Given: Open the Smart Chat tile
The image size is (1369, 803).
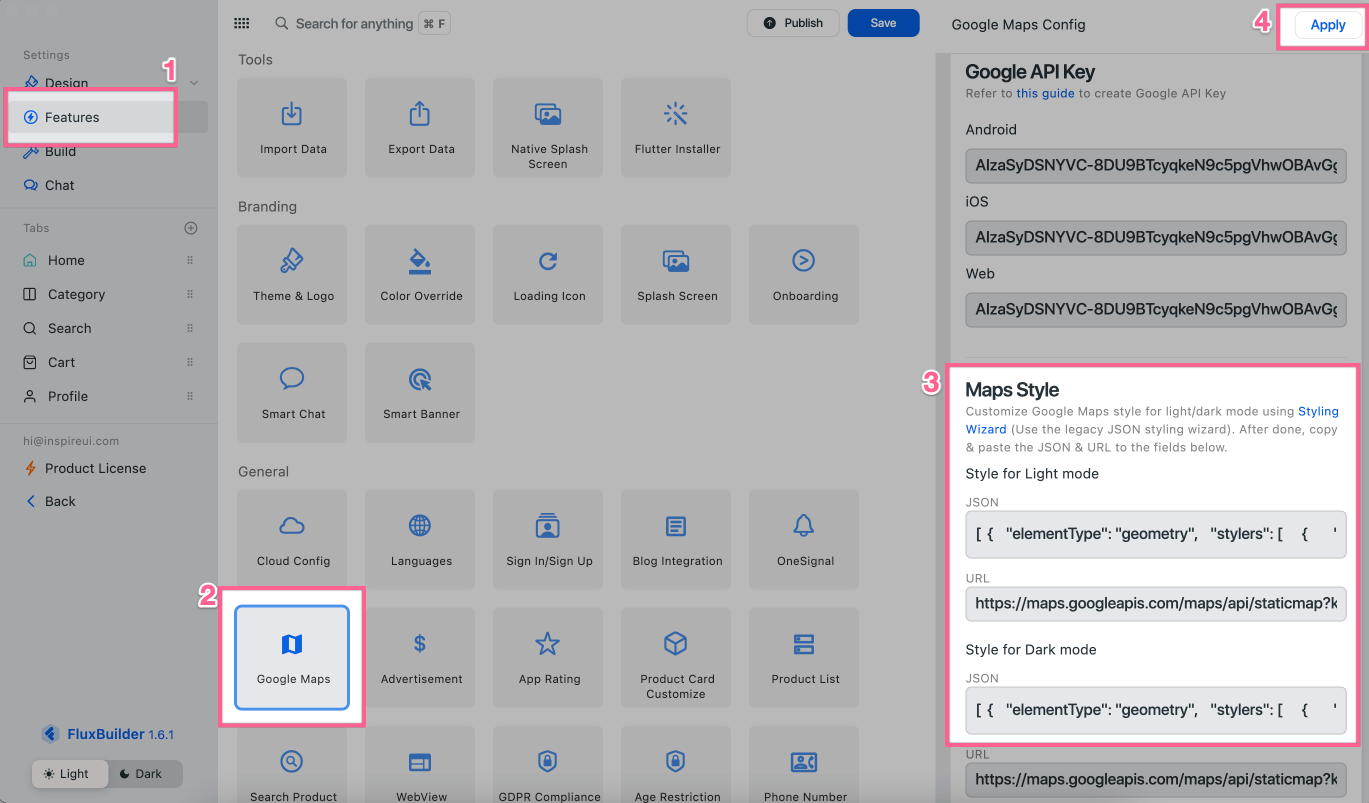Looking at the screenshot, I should [292, 392].
